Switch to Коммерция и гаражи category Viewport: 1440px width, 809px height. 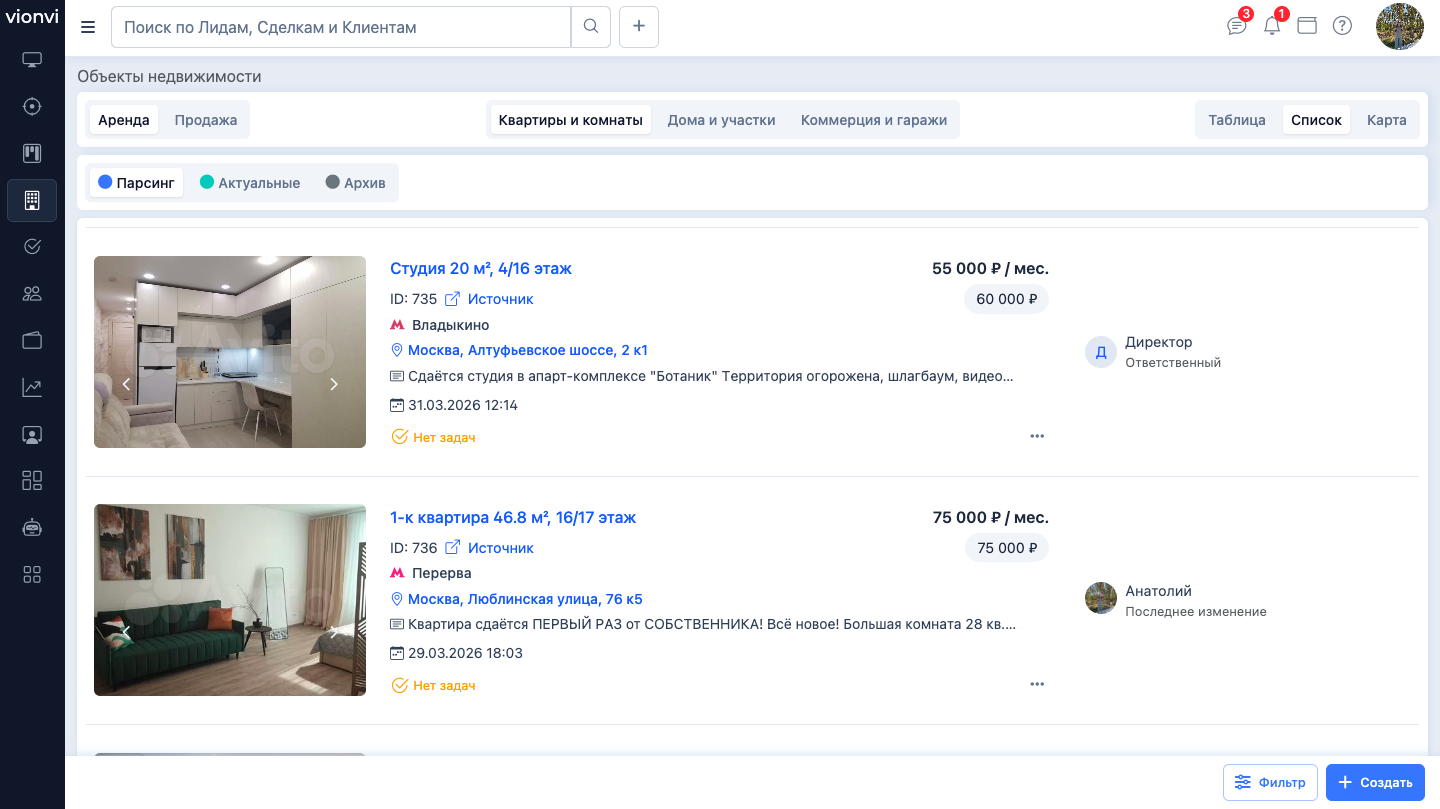pos(874,120)
